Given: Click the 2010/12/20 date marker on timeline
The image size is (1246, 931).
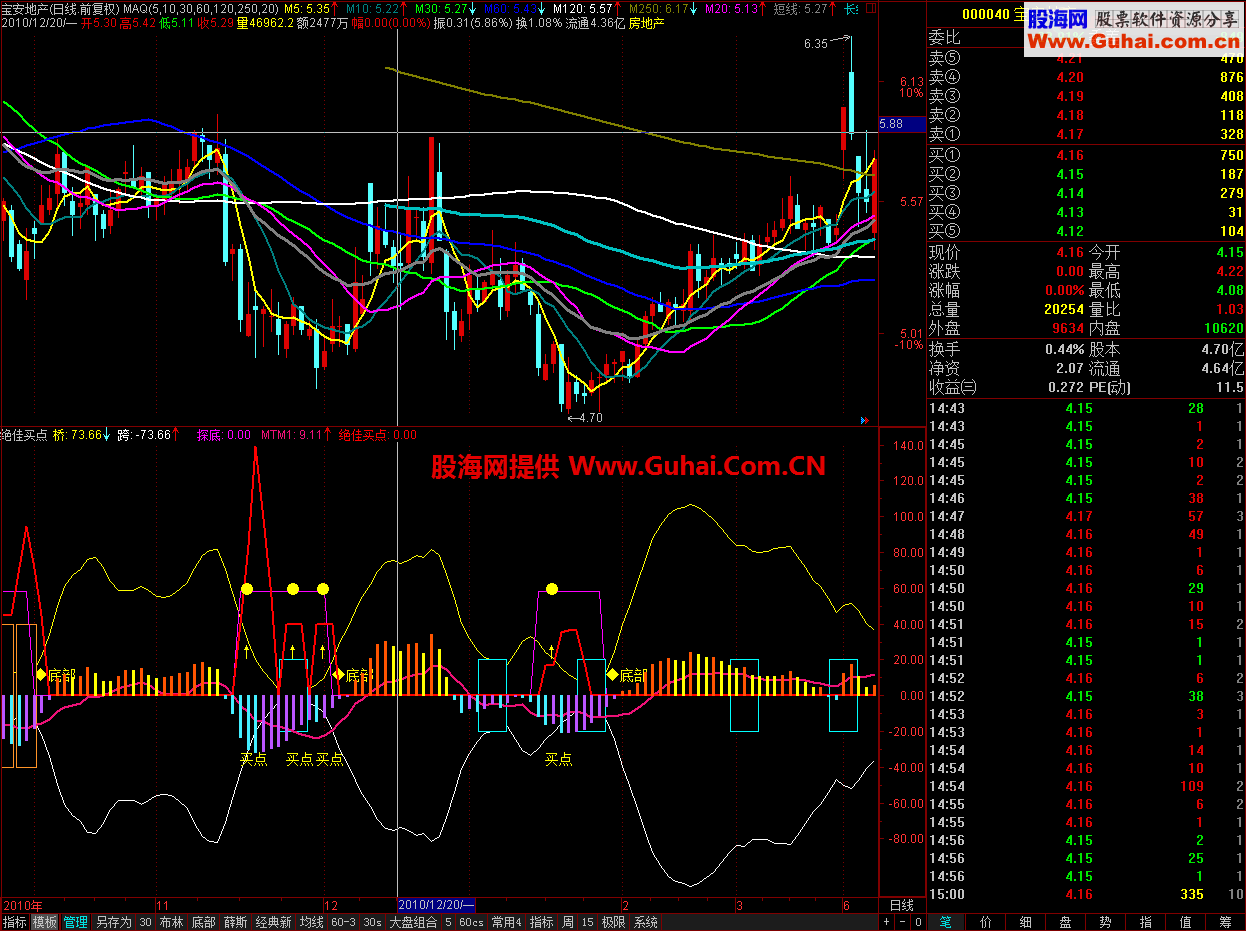Looking at the screenshot, I should tap(435, 905).
